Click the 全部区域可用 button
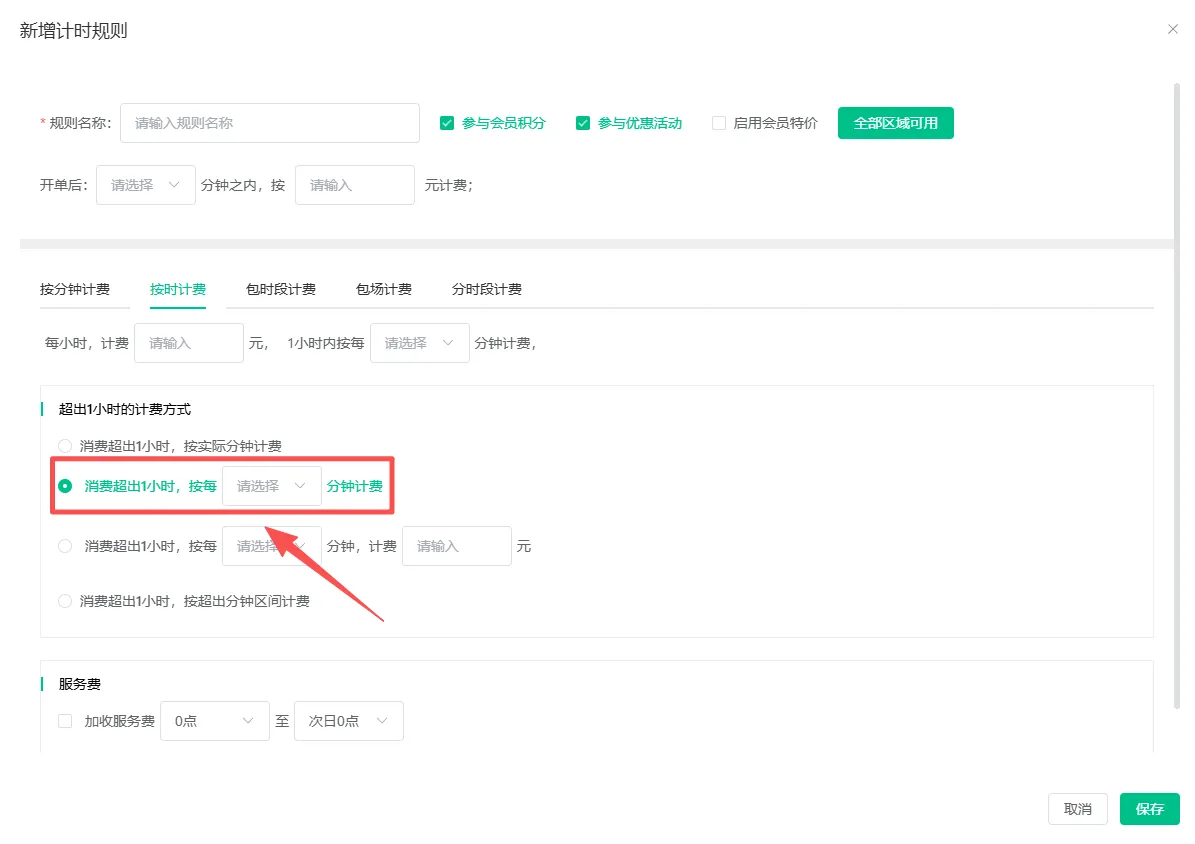 (895, 124)
